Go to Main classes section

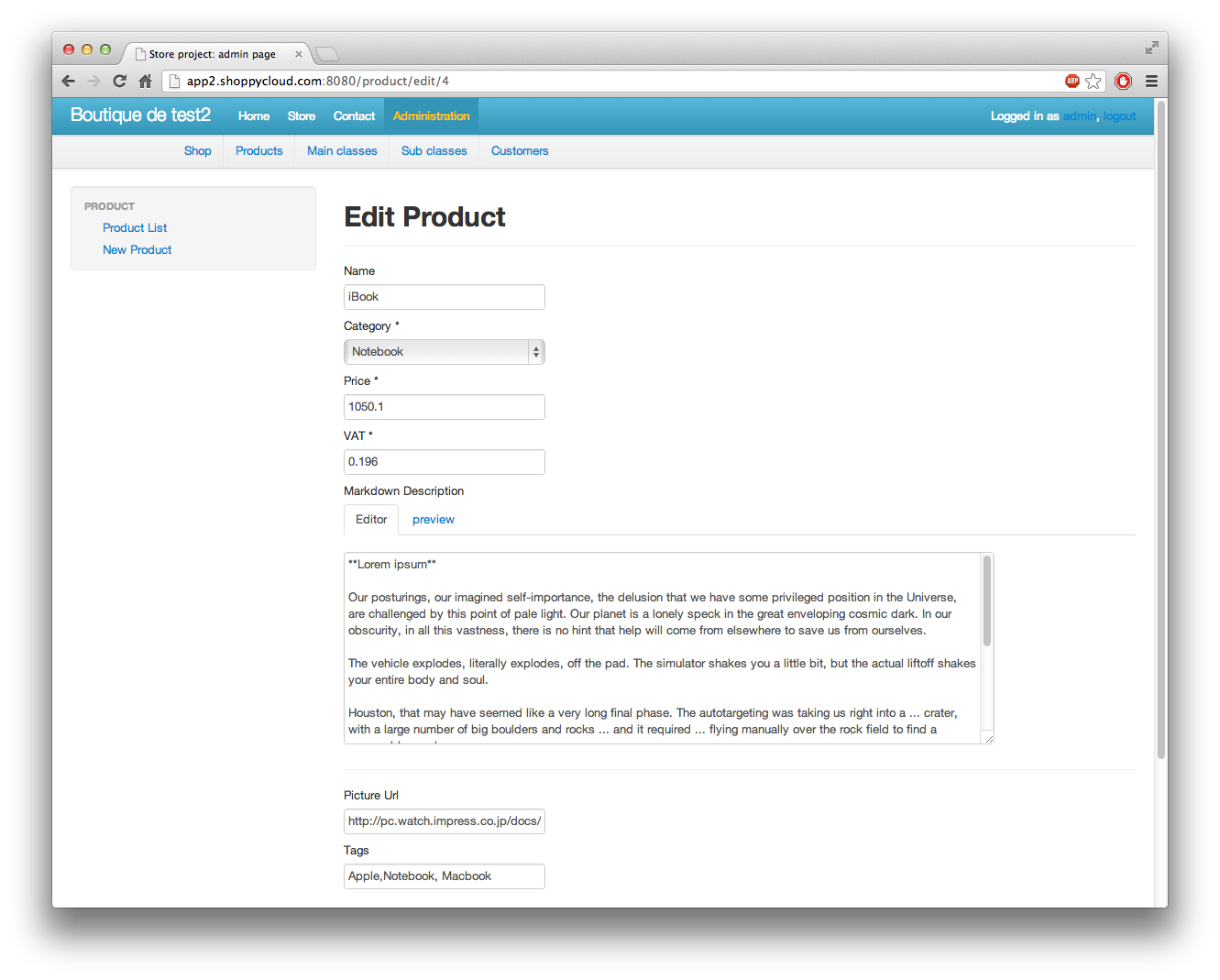point(342,151)
